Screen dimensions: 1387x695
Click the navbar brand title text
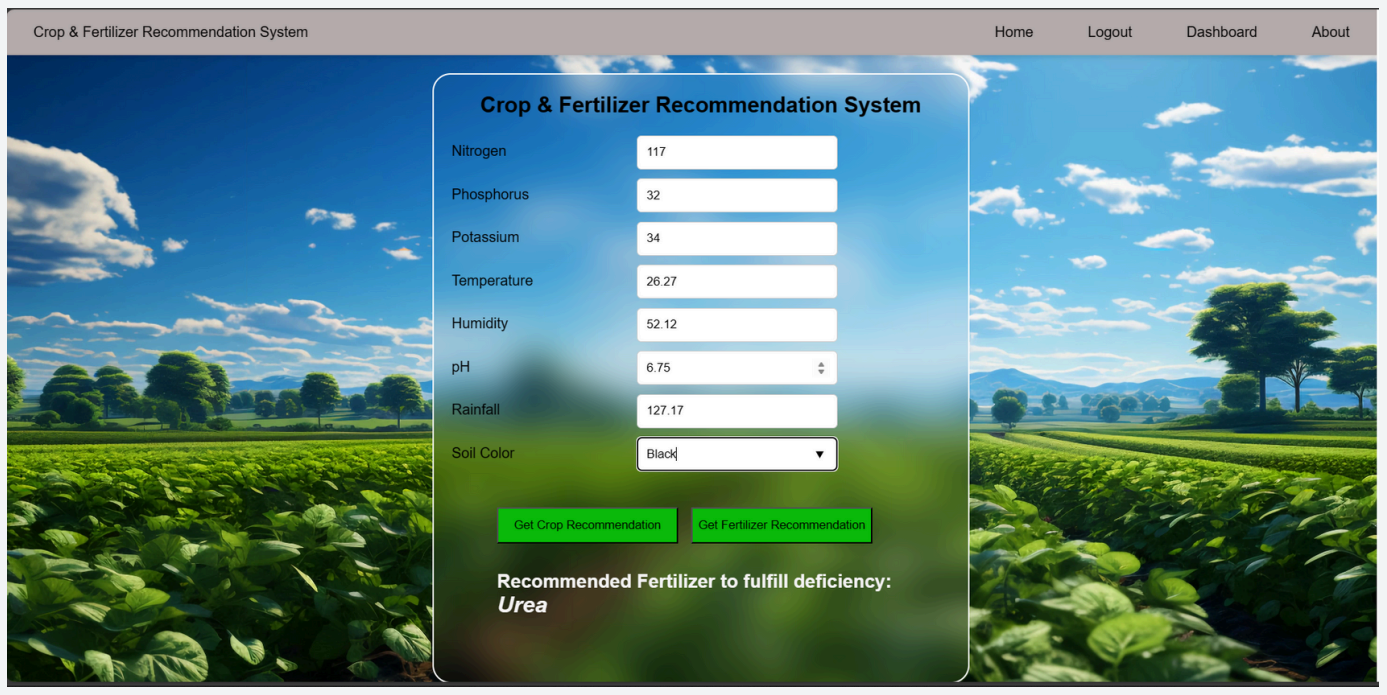170,32
